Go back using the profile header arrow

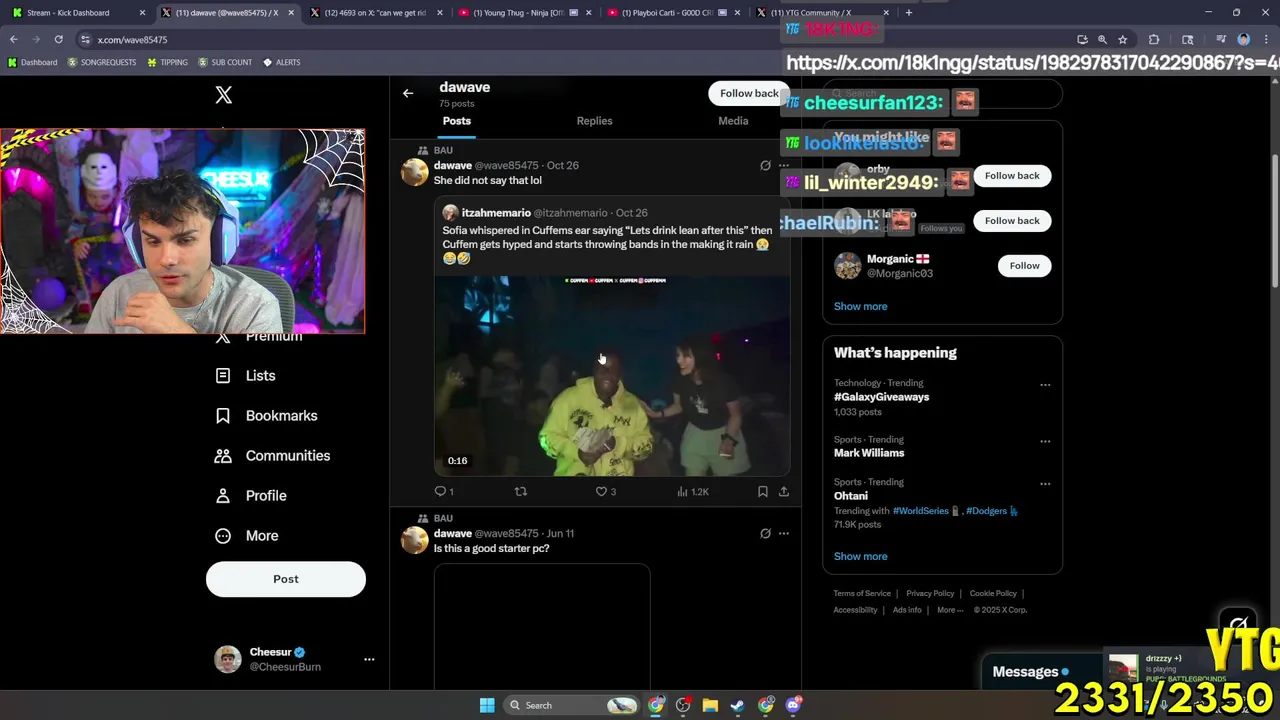pos(408,93)
